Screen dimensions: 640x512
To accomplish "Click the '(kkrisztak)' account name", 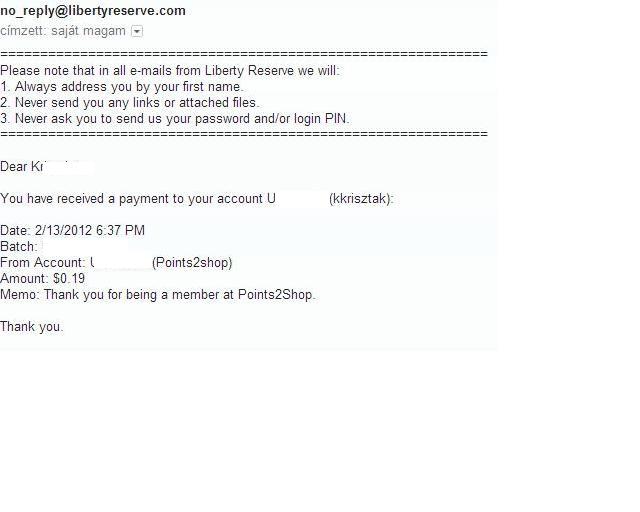I will click(x=361, y=199).
